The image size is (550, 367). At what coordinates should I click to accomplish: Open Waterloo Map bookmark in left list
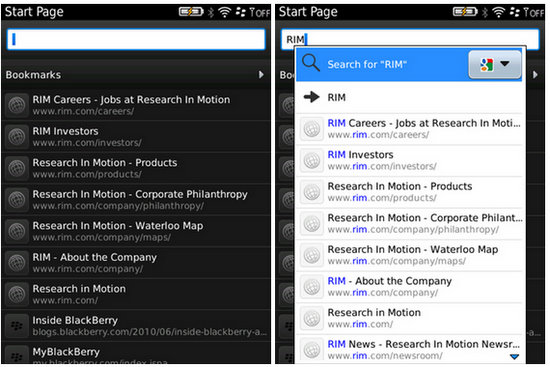(136, 231)
